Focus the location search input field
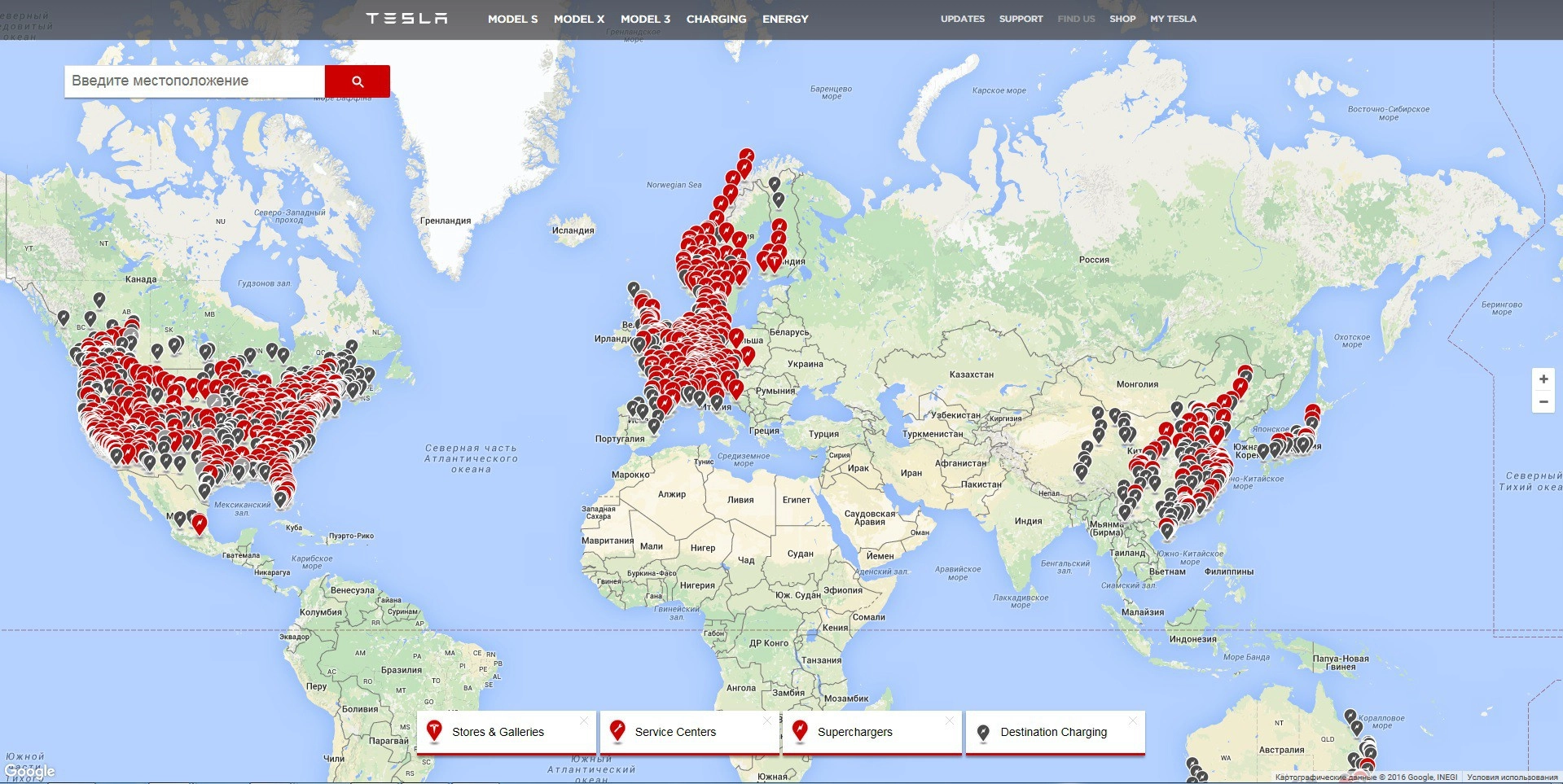The width and height of the screenshot is (1563, 784). tap(194, 81)
